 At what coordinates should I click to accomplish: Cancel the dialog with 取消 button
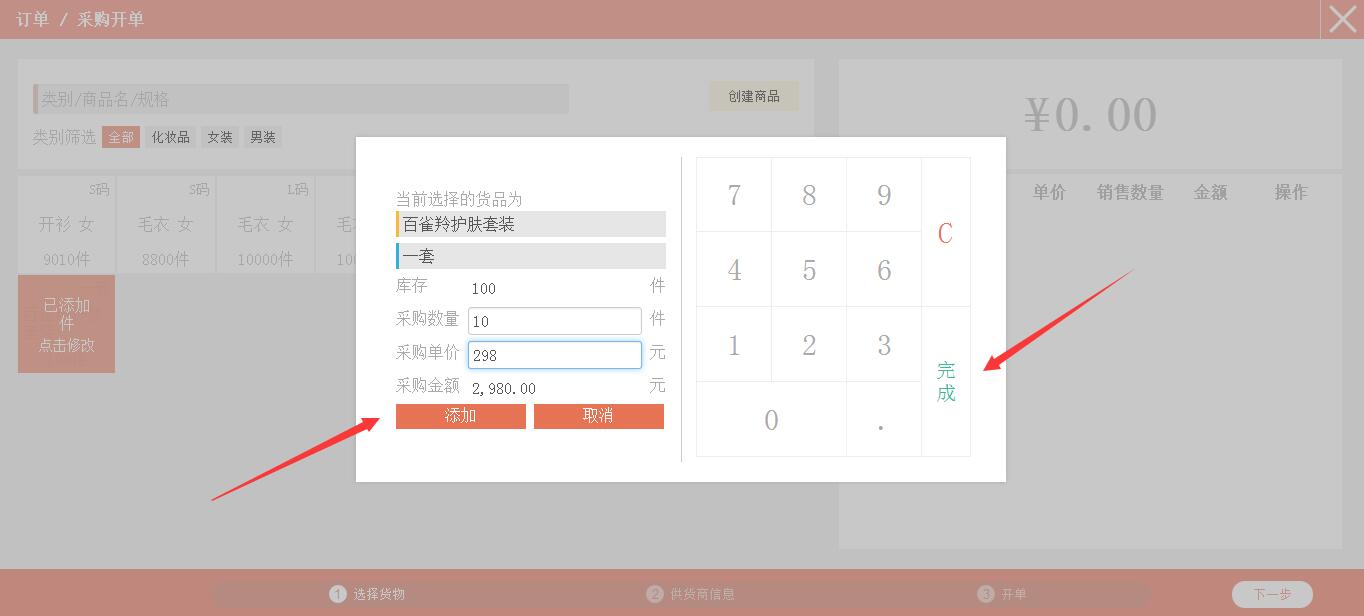[x=598, y=416]
